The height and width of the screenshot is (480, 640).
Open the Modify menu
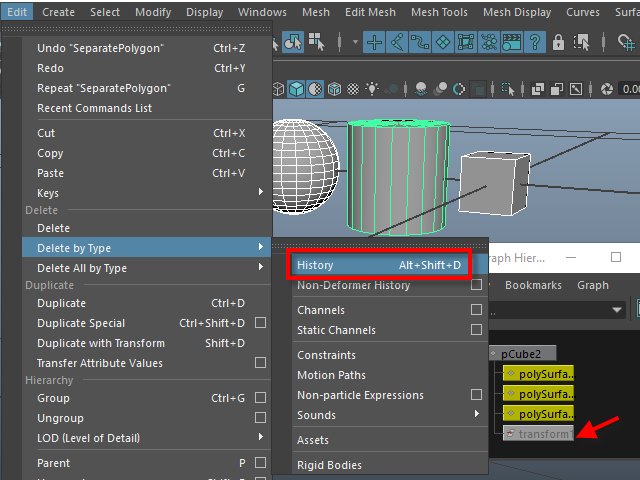(153, 12)
